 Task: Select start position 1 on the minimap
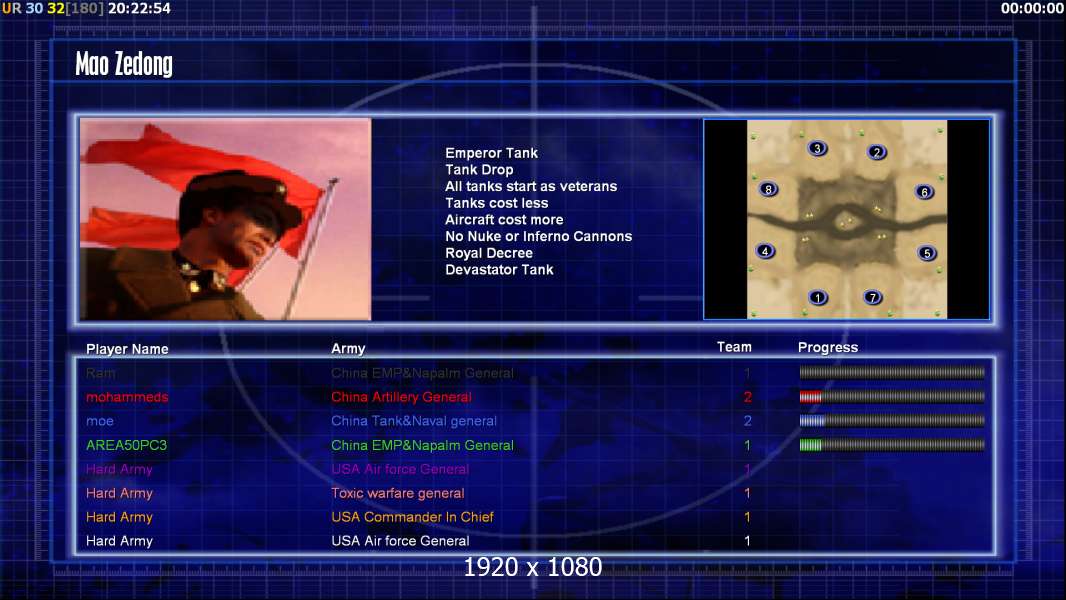pos(818,298)
